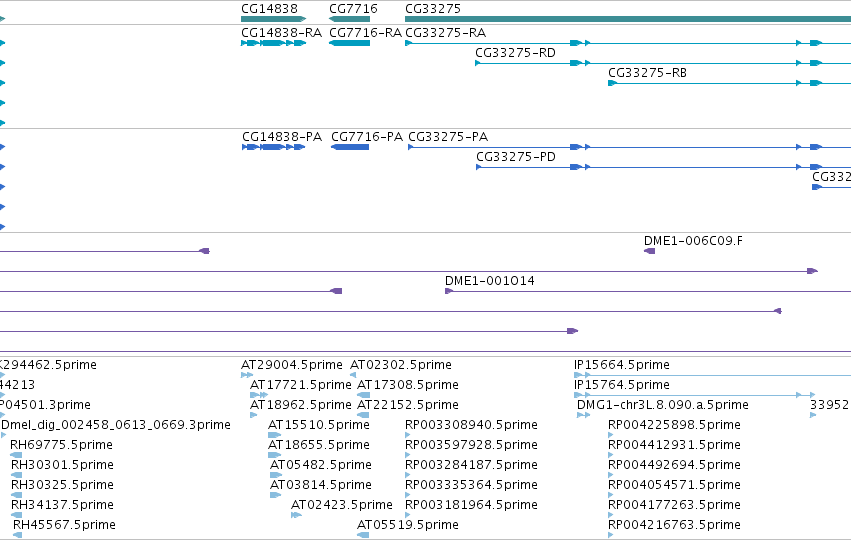Image resolution: width=851 pixels, height=540 pixels.
Task: Select the CG14838-PA protein label
Action: [282, 137]
